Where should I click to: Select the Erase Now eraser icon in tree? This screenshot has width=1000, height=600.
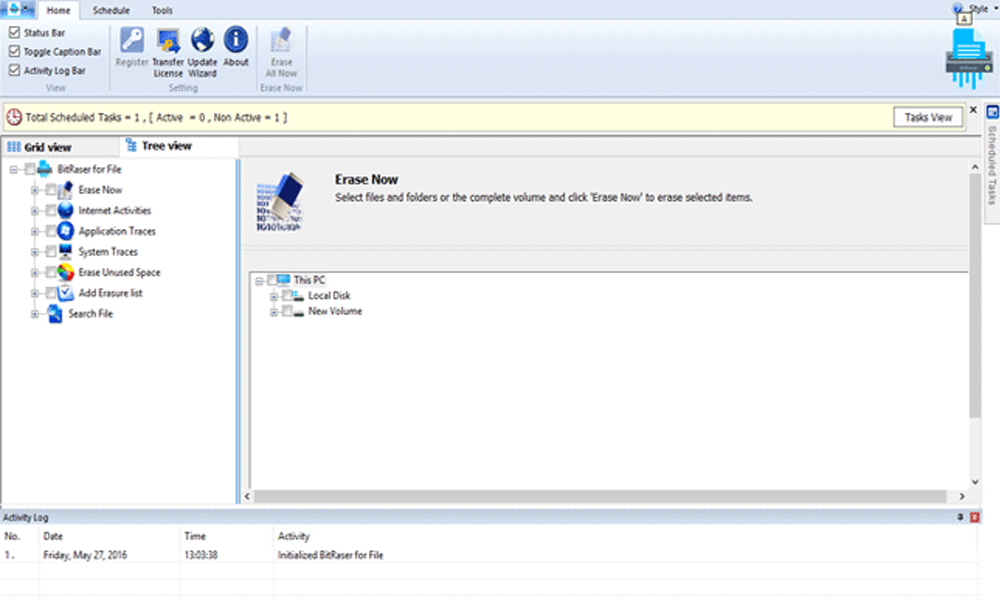point(66,190)
